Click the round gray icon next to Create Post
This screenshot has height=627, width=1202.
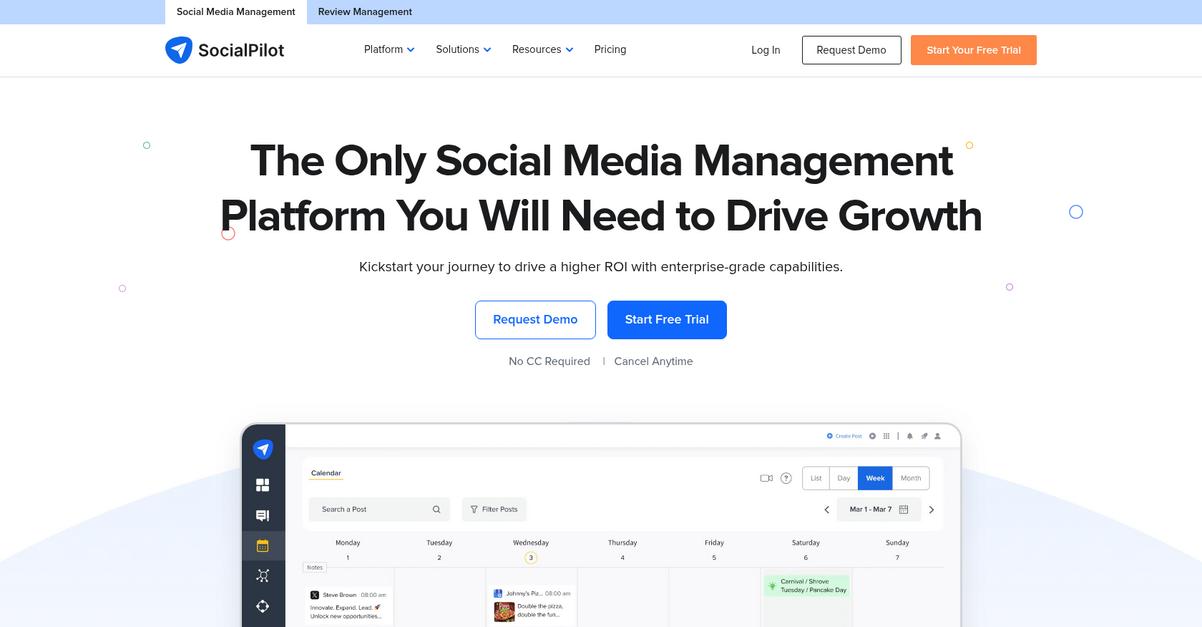(x=872, y=436)
